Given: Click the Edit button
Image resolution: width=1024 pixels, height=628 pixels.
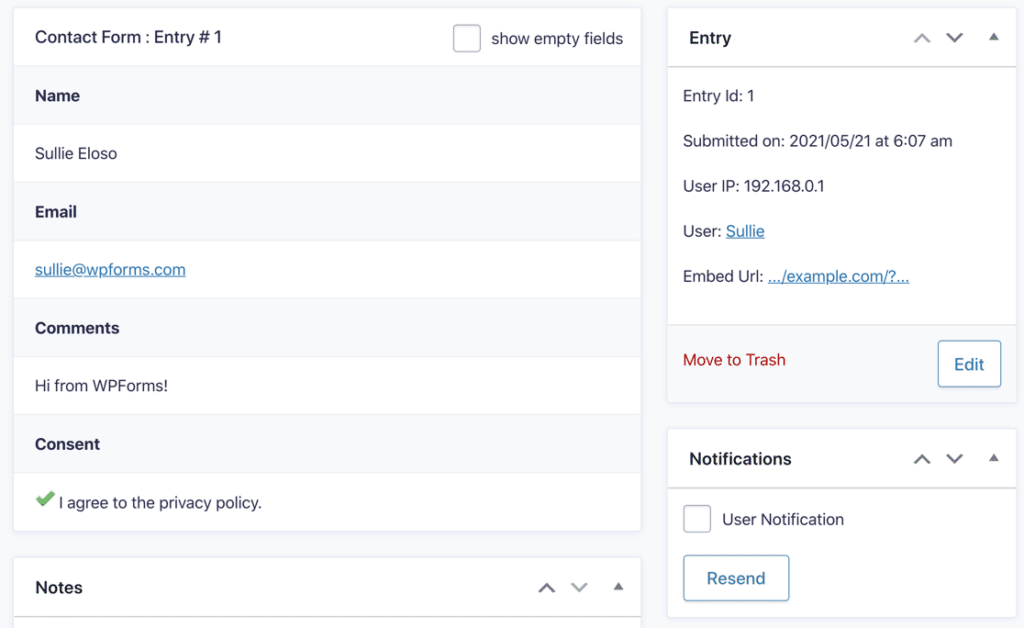Looking at the screenshot, I should (968, 363).
